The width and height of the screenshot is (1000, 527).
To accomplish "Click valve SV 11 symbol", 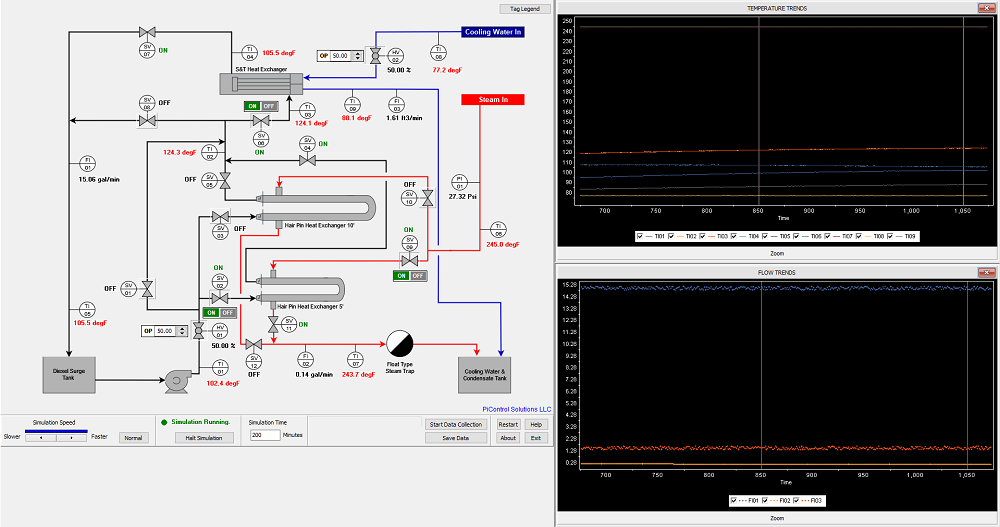I will point(273,324).
